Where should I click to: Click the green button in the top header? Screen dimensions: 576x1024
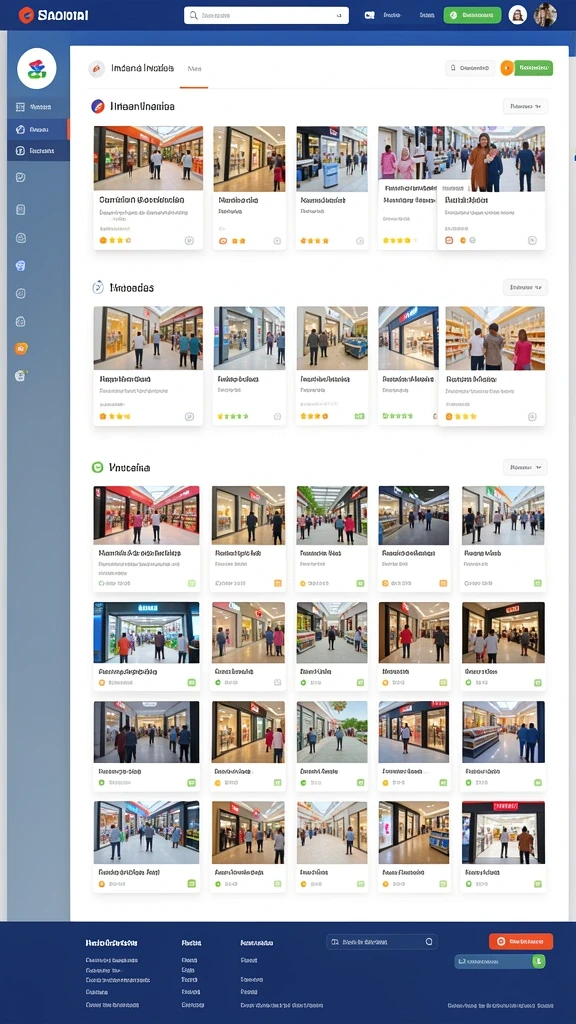472,15
